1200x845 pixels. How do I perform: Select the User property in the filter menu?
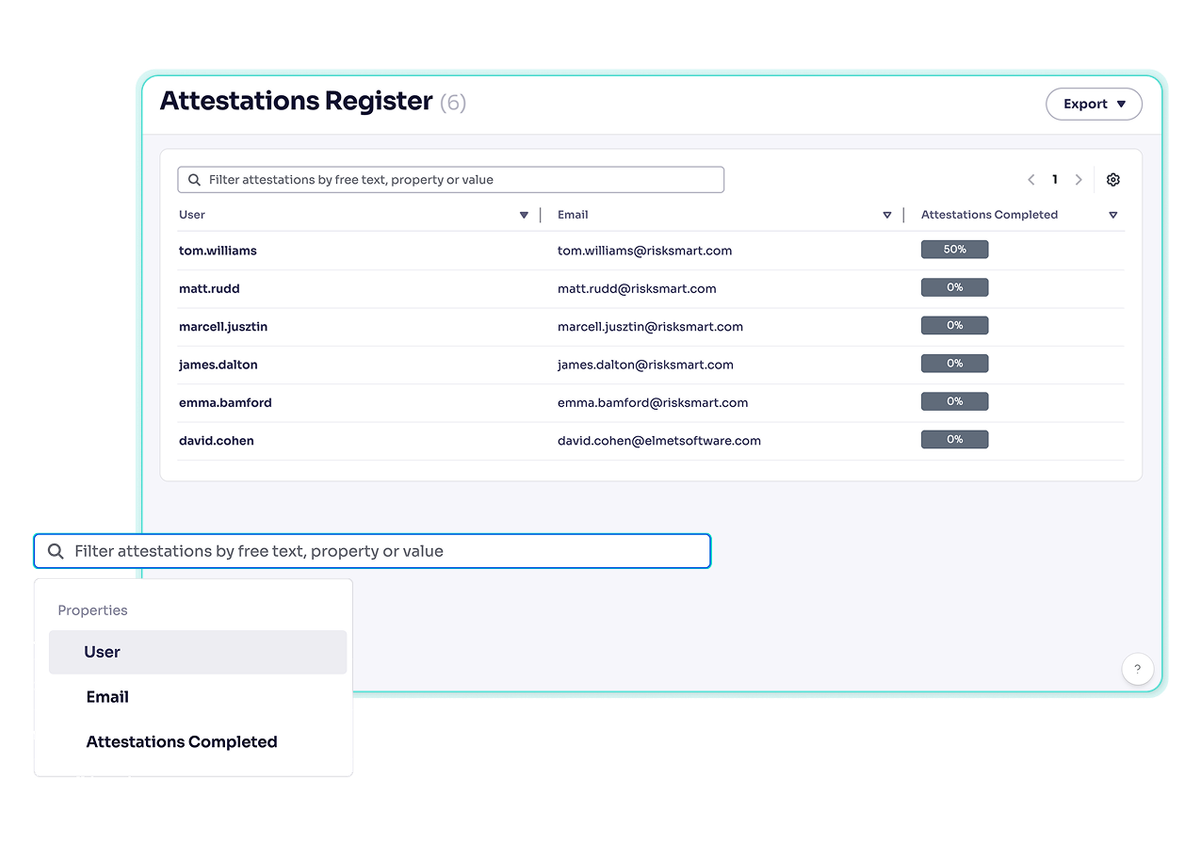(x=102, y=652)
